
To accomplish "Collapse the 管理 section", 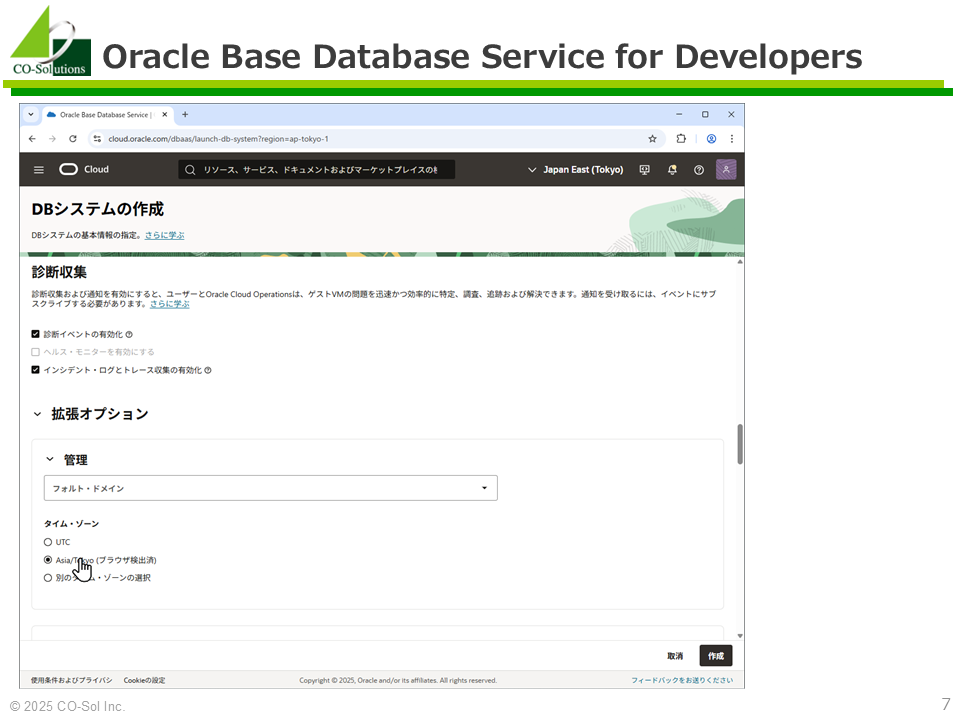I will [50, 459].
